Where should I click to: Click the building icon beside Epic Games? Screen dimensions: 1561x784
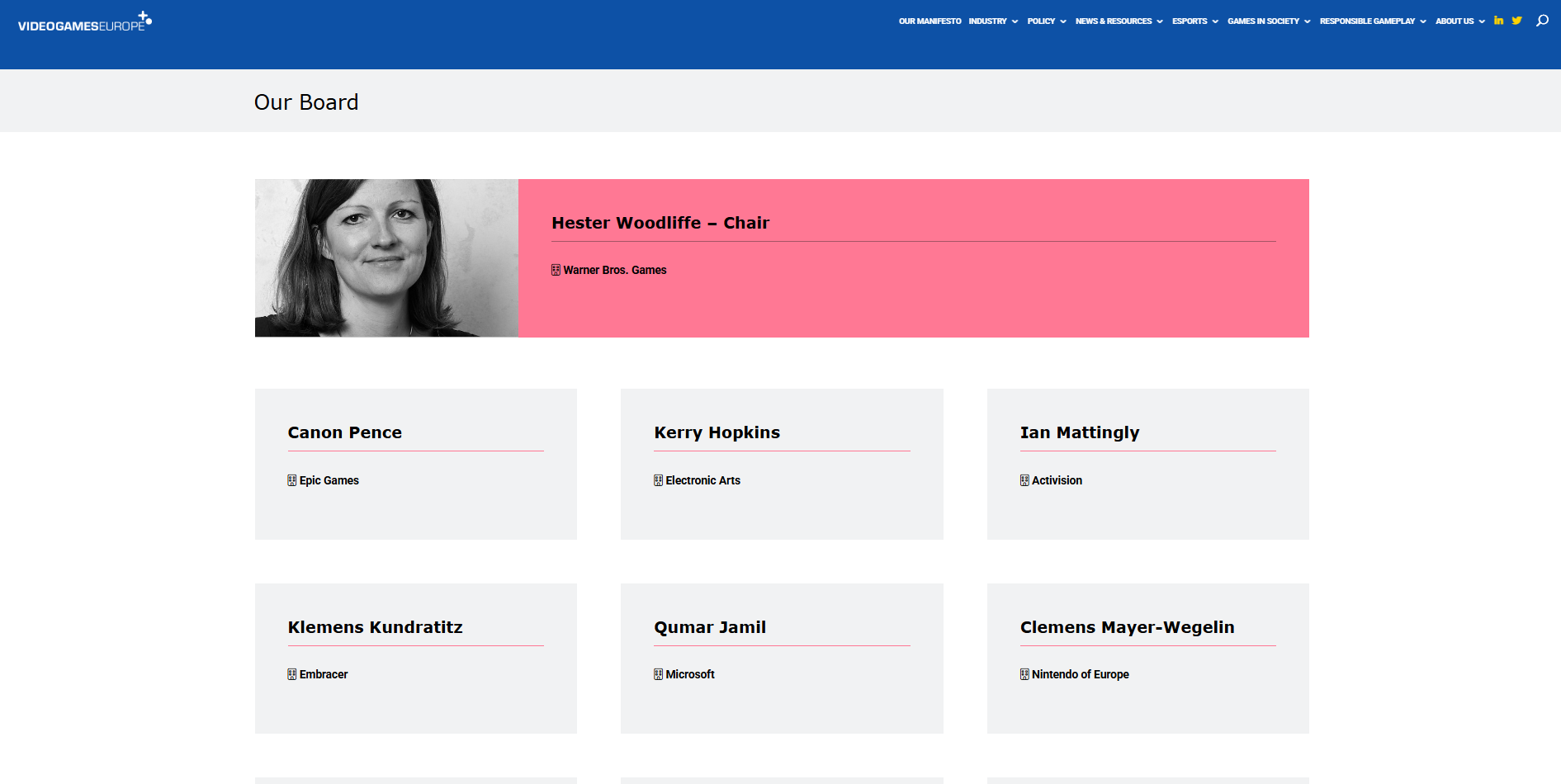point(291,480)
